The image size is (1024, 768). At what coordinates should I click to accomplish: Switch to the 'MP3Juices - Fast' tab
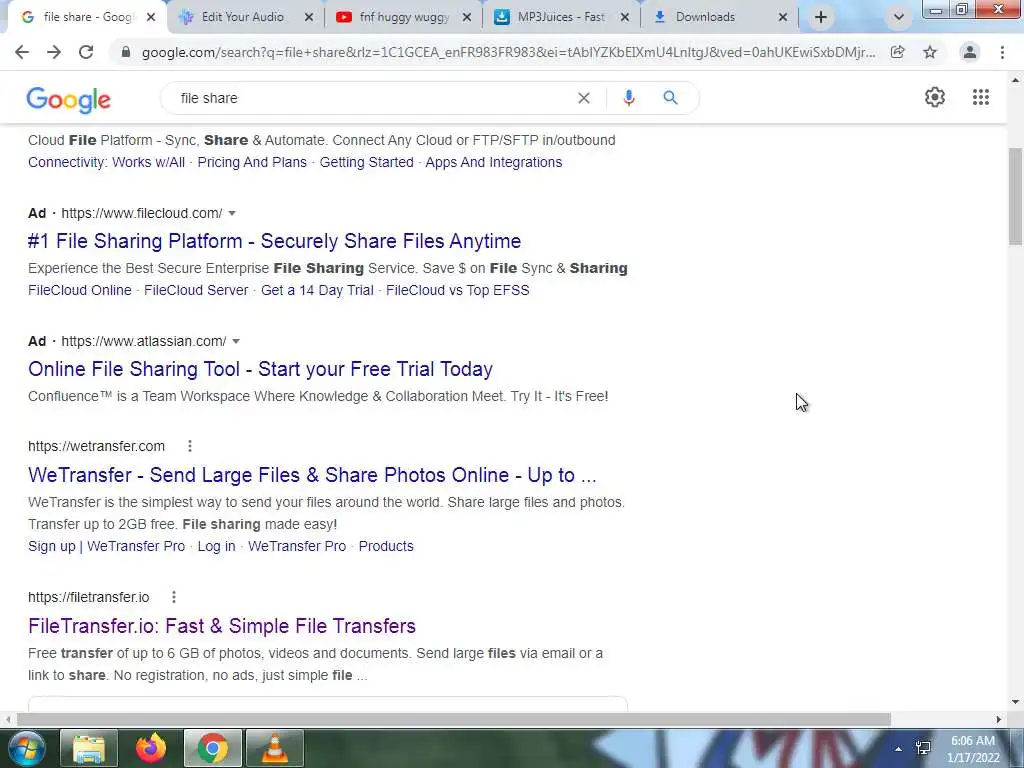[x=562, y=17]
